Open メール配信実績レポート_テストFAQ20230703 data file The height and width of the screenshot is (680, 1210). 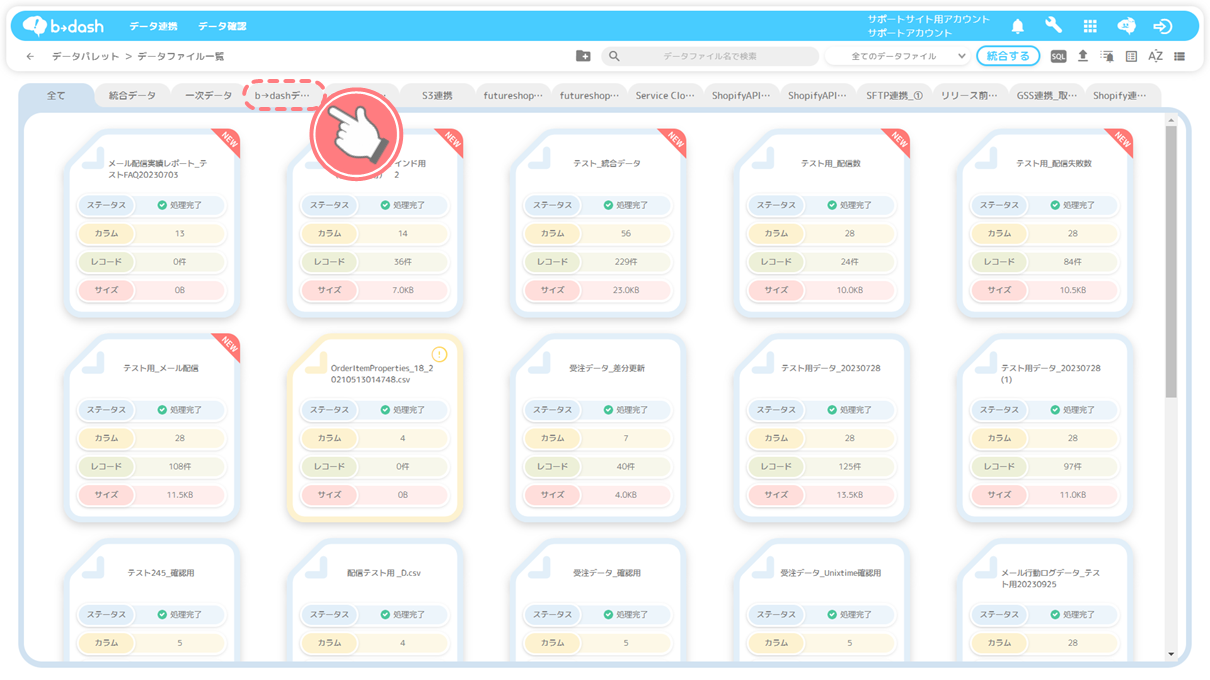pos(152,223)
